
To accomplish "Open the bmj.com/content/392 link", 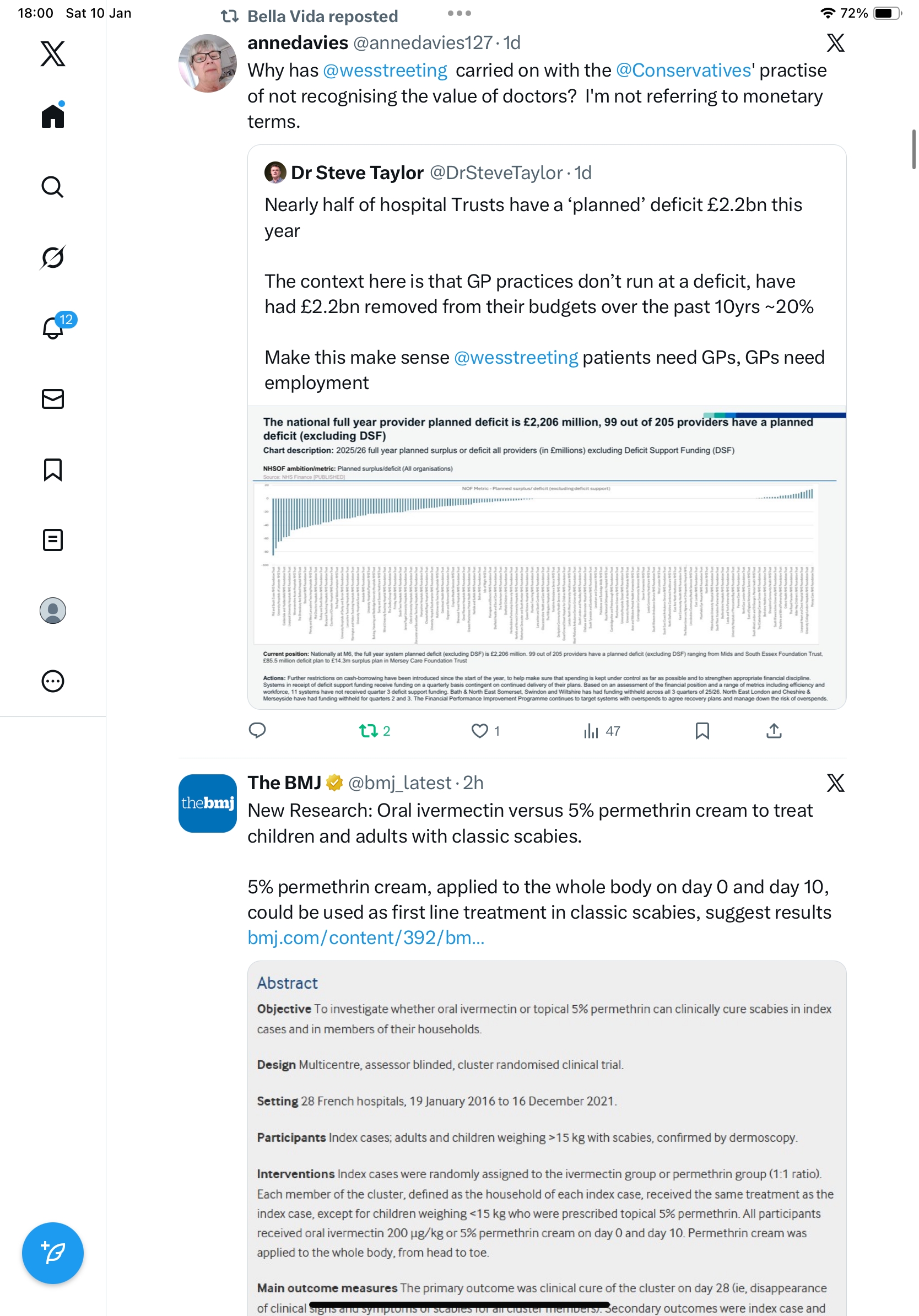I will click(x=365, y=938).
